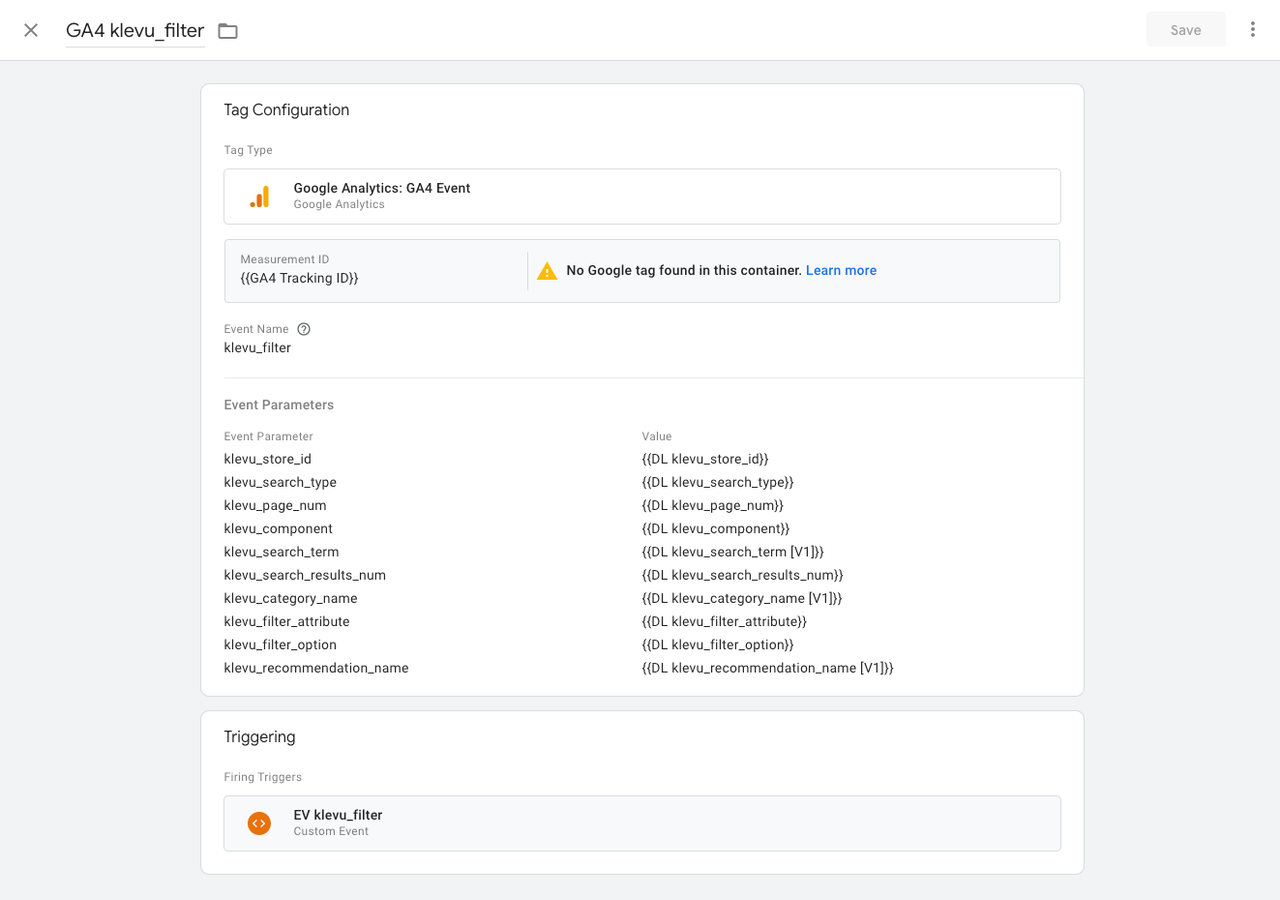
Task: Click the {{GA4 Tracking ID}} measurement ID value
Action: [x=299, y=278]
